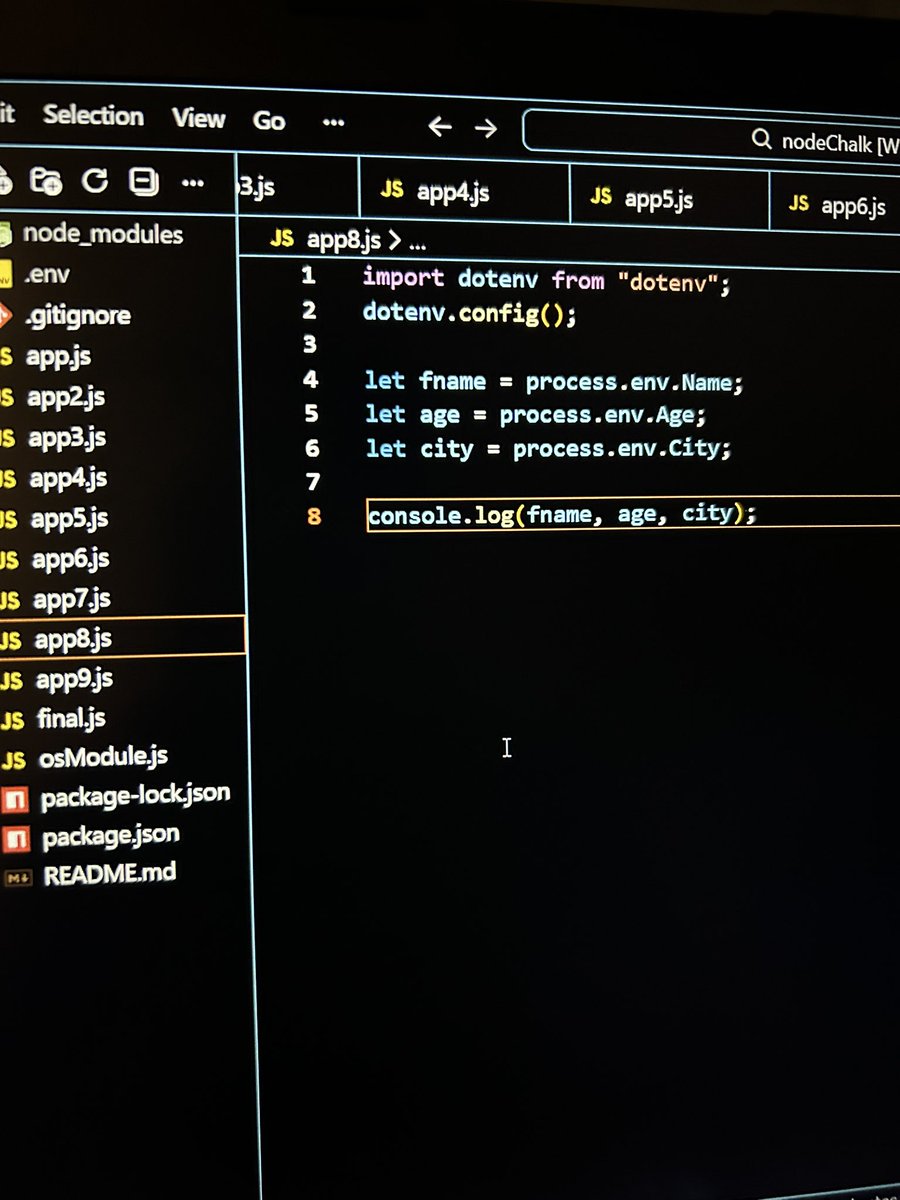Click the npm icon beside package.json

tap(16, 837)
